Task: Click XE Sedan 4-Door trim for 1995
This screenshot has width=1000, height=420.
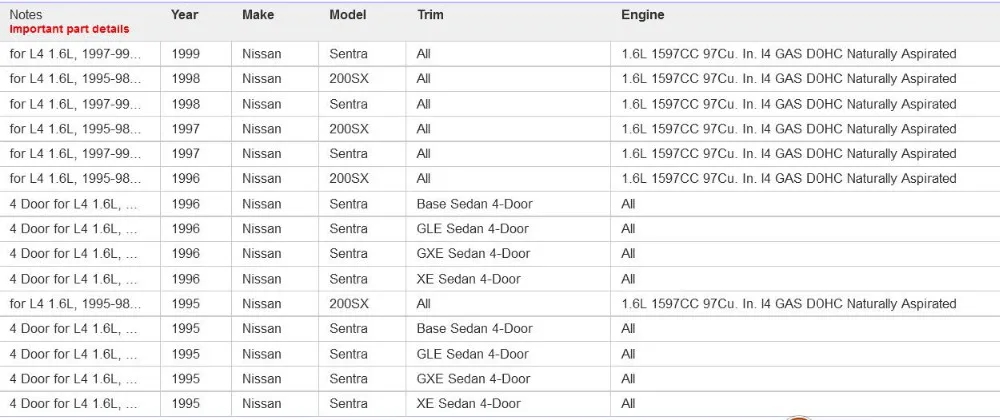Action: click(469, 403)
